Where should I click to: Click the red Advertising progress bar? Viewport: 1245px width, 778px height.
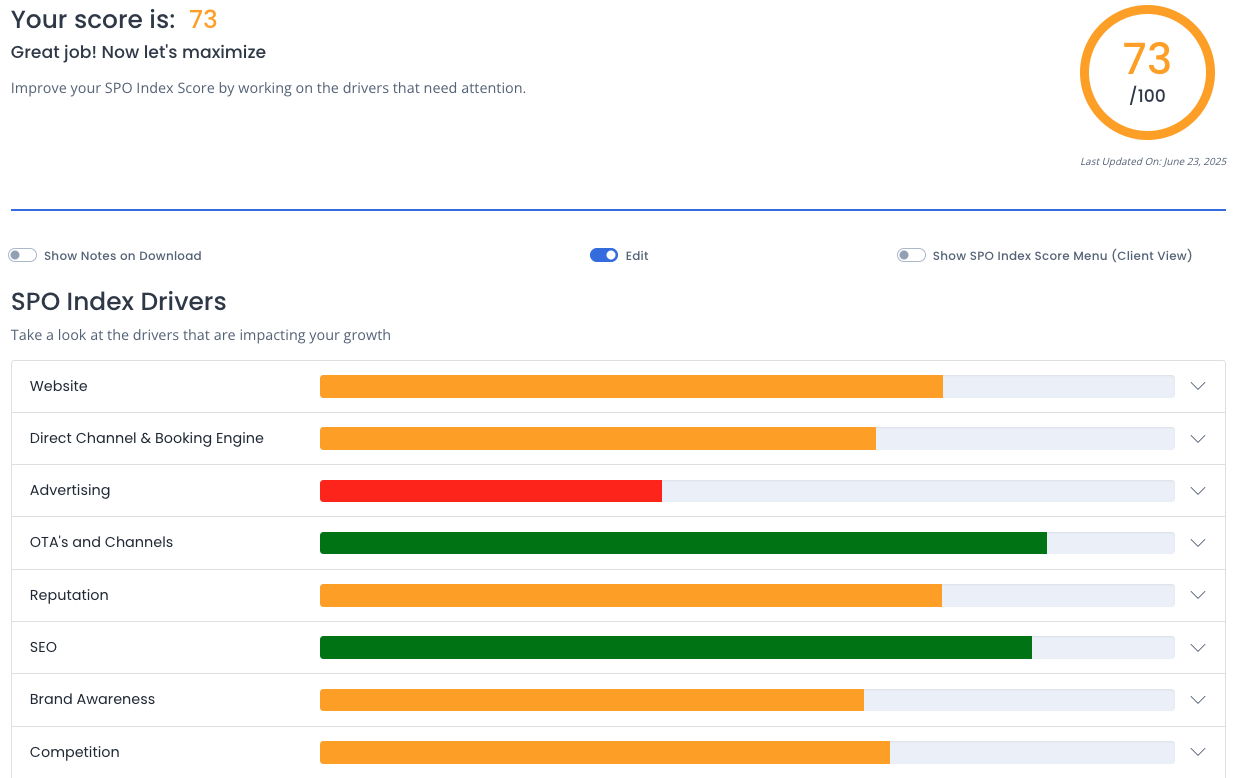coord(490,491)
